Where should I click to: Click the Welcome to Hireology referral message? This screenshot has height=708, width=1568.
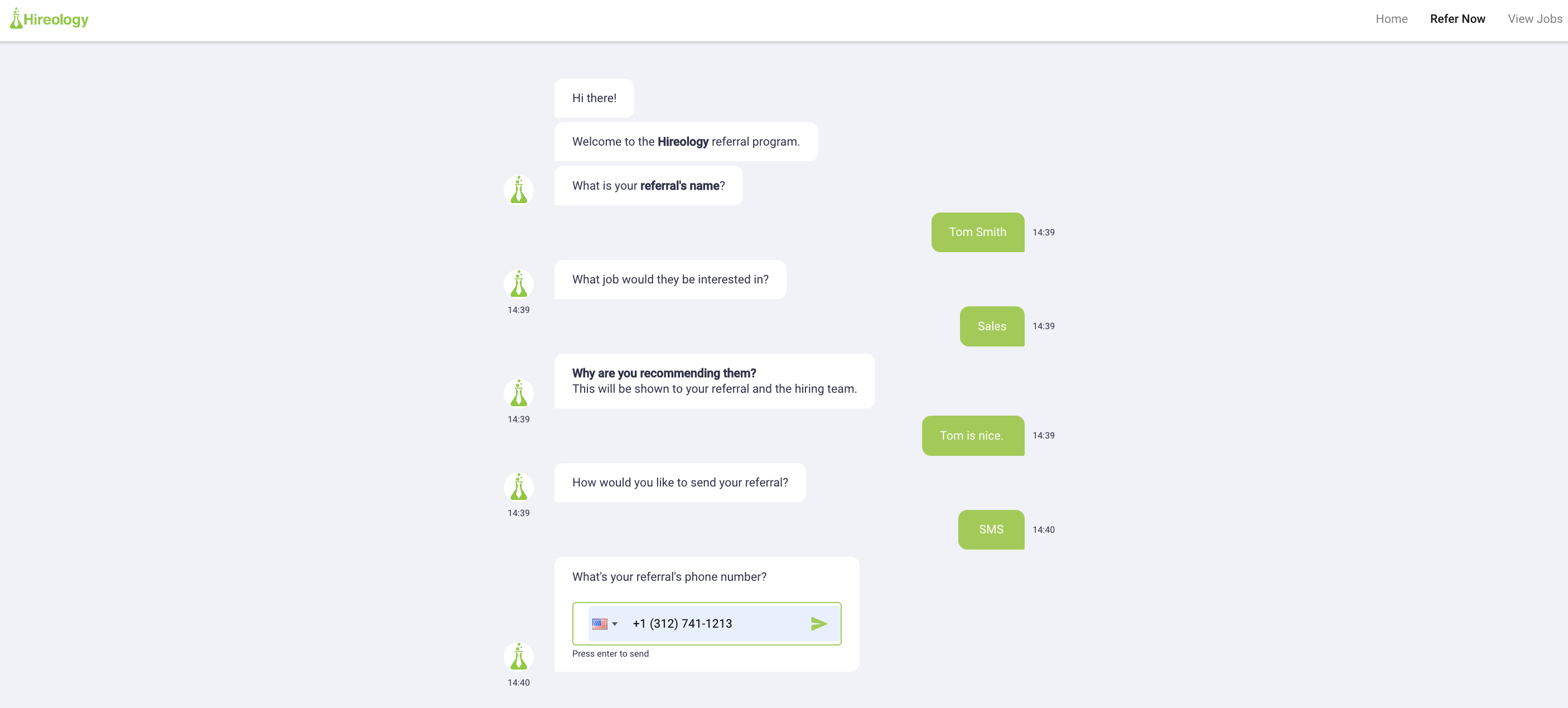tap(686, 142)
